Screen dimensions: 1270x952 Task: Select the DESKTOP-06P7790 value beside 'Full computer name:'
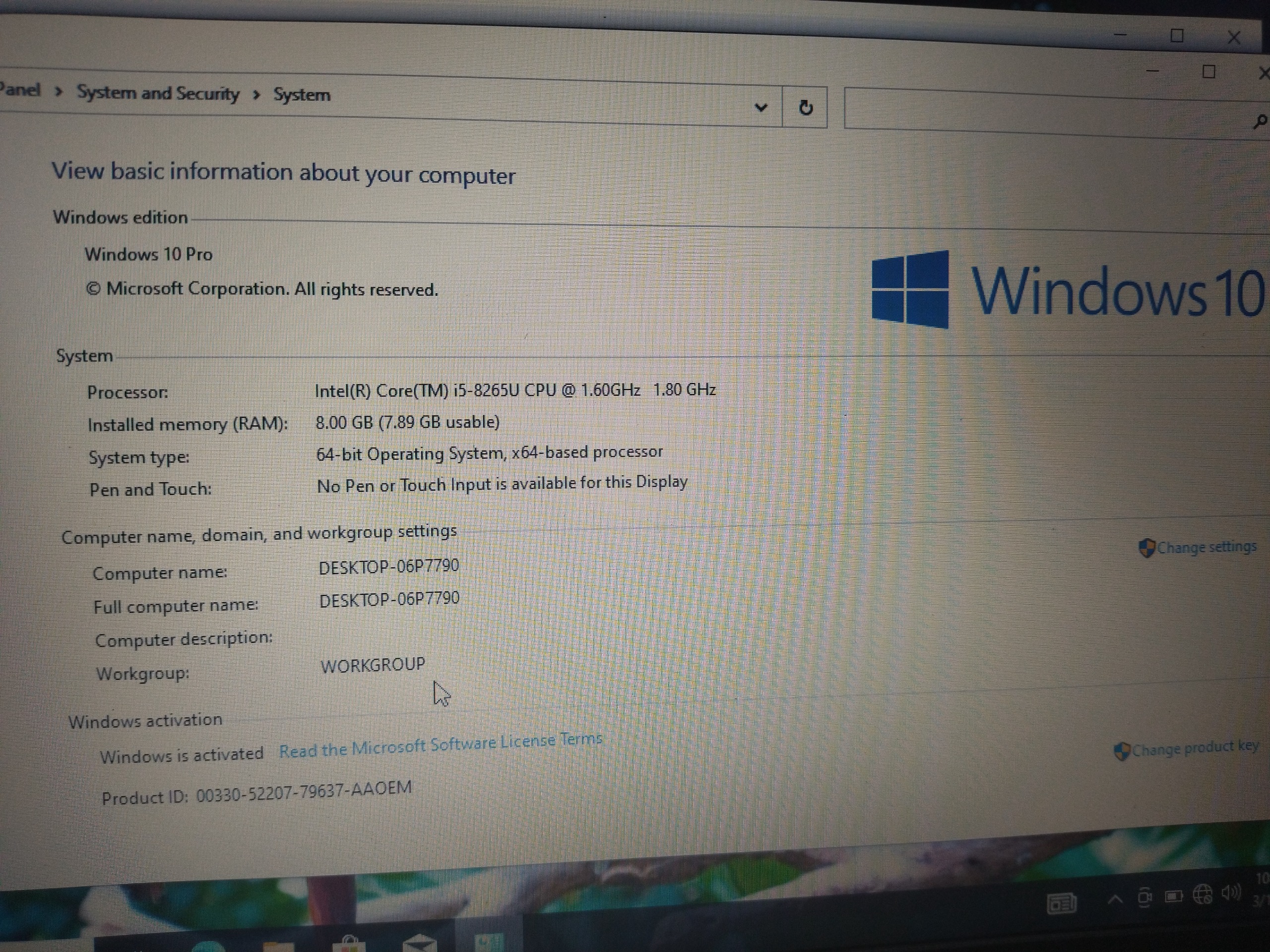[x=389, y=599]
